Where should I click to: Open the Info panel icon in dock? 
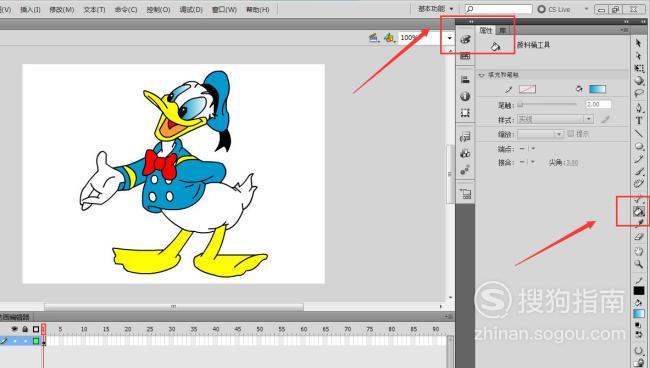pos(465,97)
